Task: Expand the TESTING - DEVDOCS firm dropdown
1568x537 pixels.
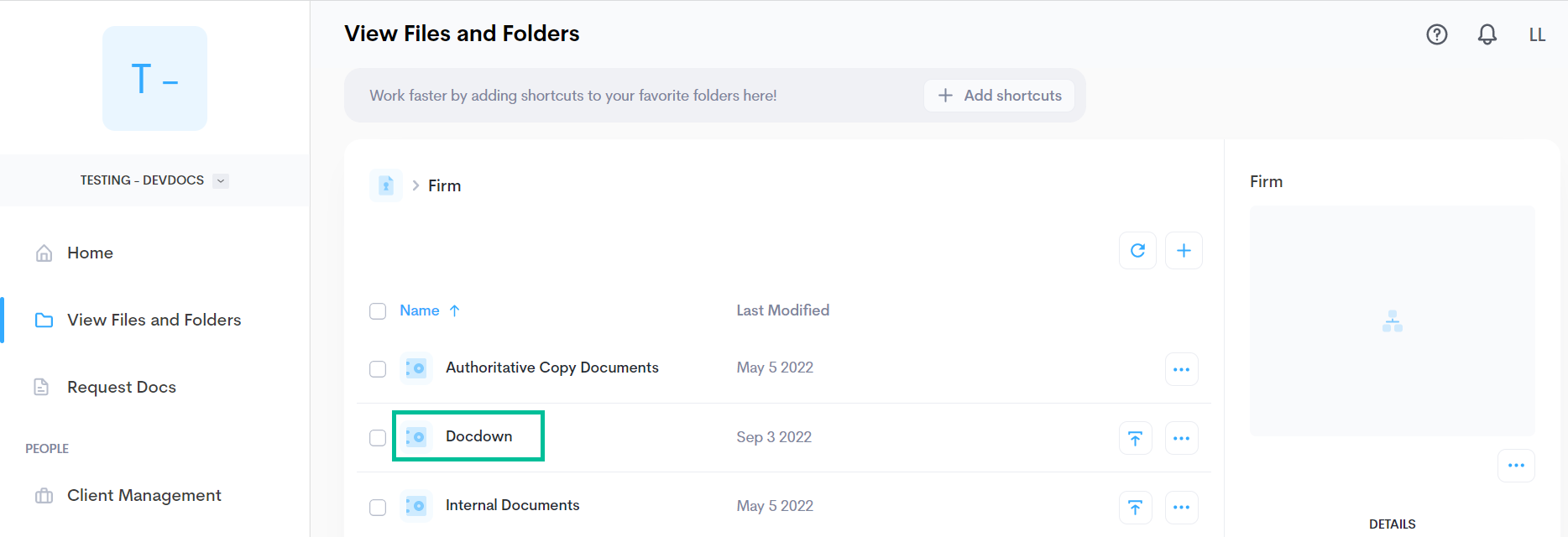Action: 221,180
